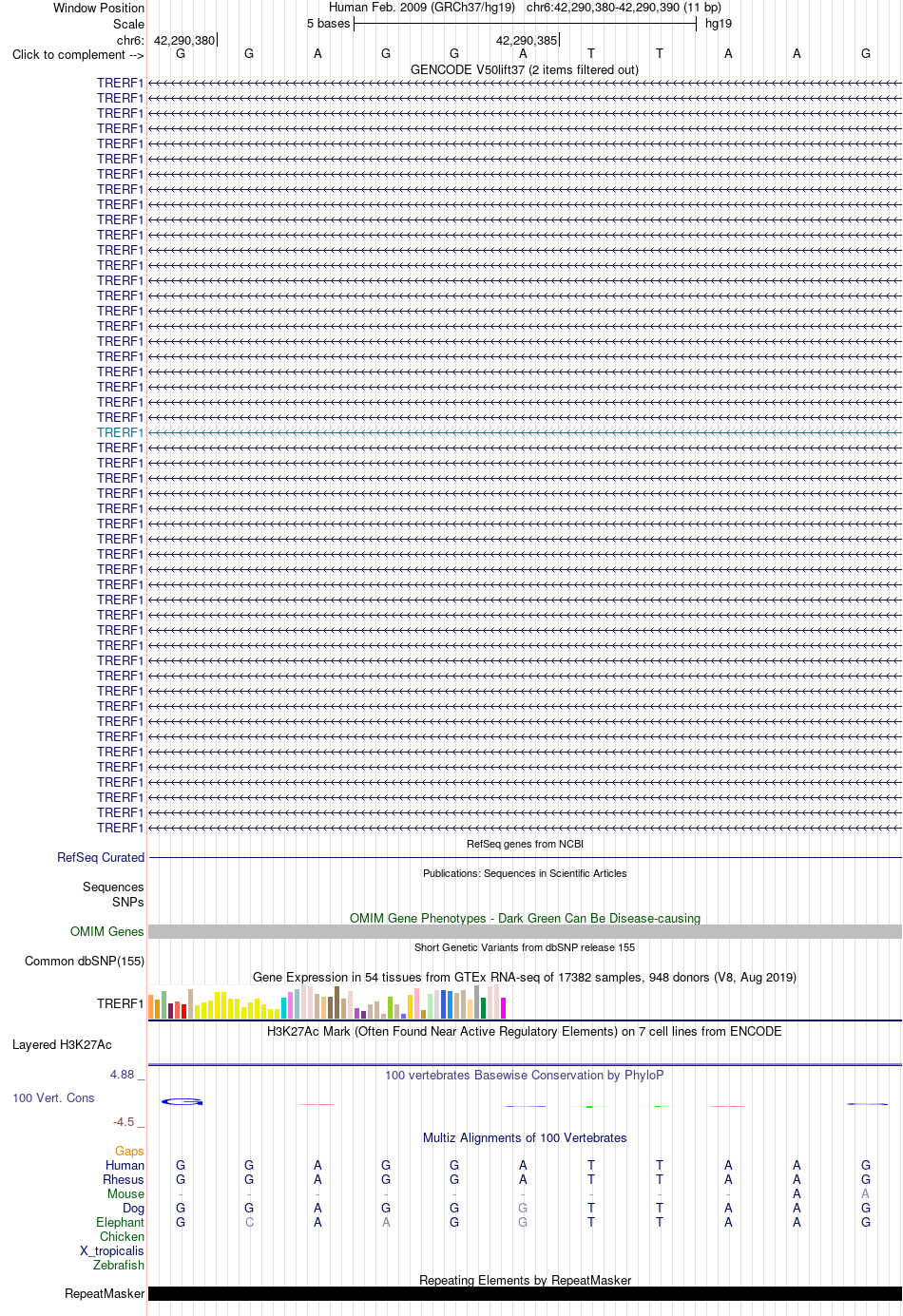Viewport: 903px width, 1316px height.
Task: Click '100 vertebrates Basewise Conservation by PhyloP' title
Action: pos(525,1075)
